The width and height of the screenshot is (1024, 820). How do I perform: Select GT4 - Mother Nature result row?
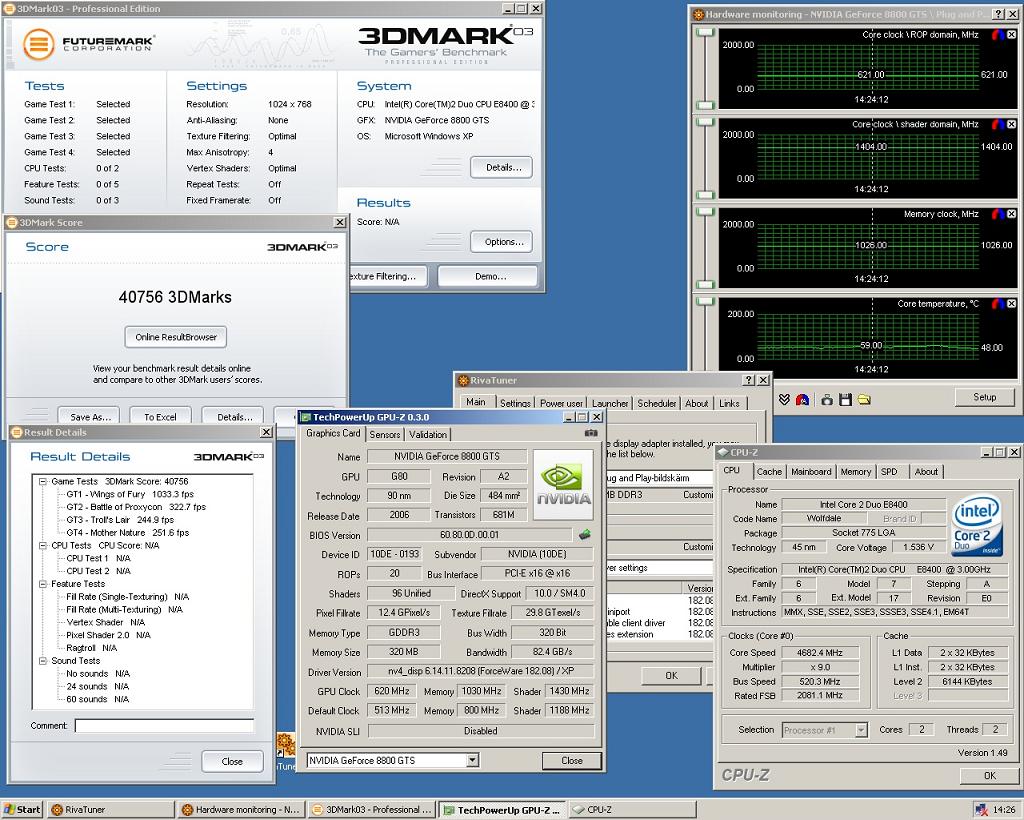coord(127,533)
